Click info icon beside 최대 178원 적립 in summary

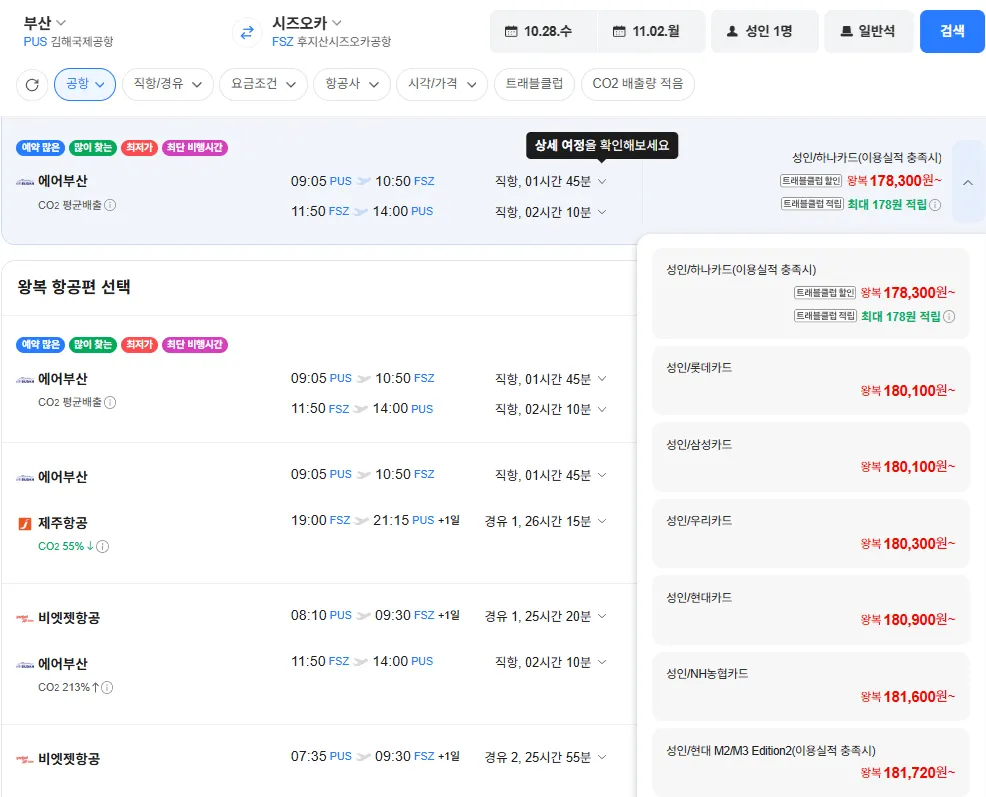point(935,204)
